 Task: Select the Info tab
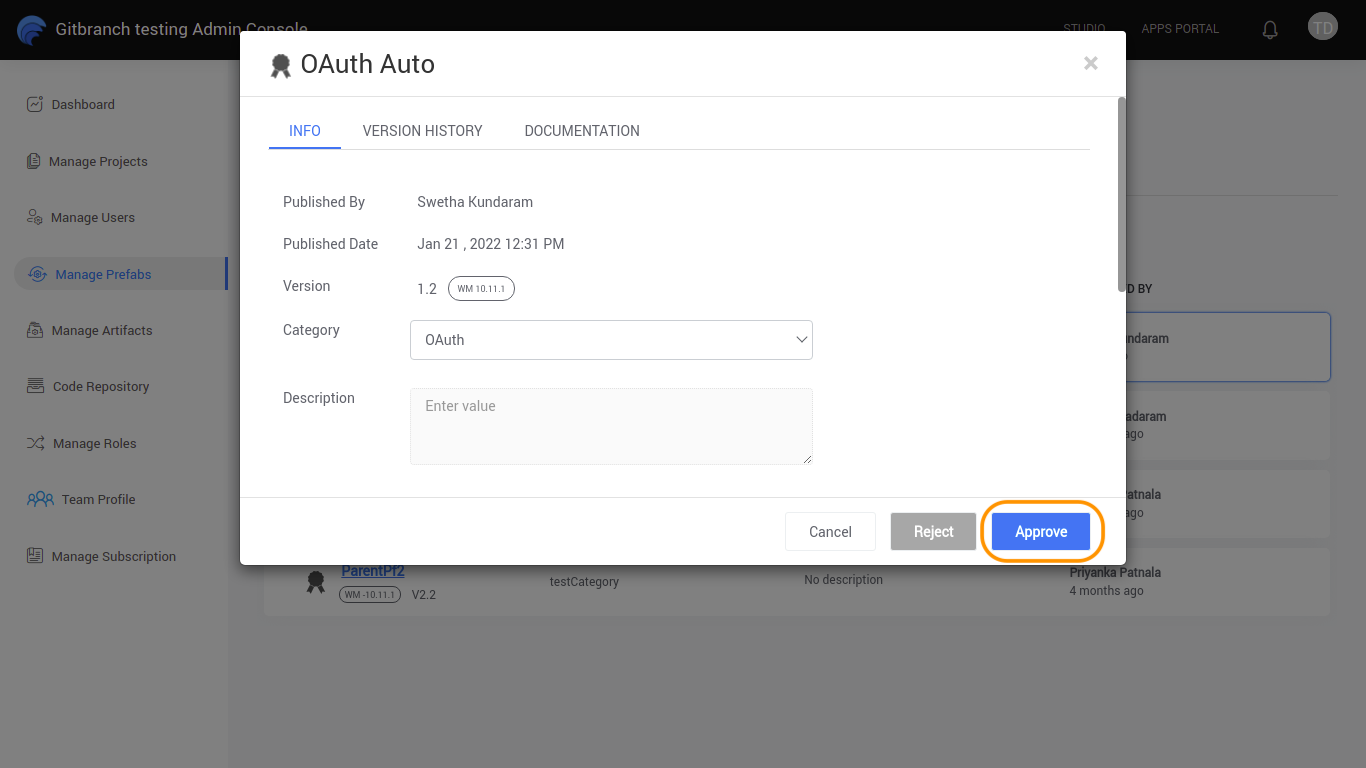point(305,131)
